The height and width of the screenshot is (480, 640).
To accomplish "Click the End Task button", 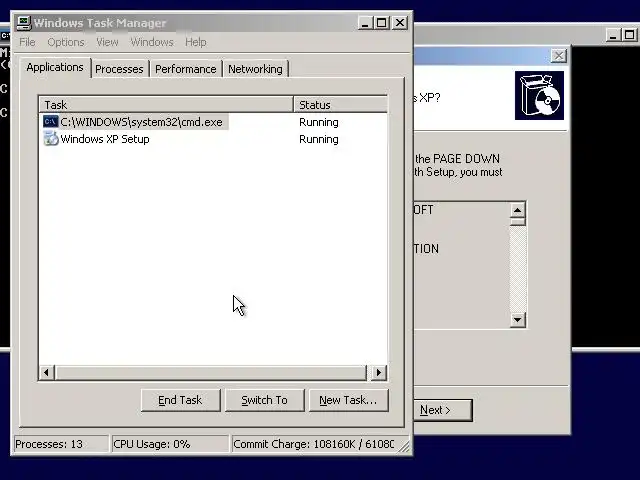I will 180,400.
